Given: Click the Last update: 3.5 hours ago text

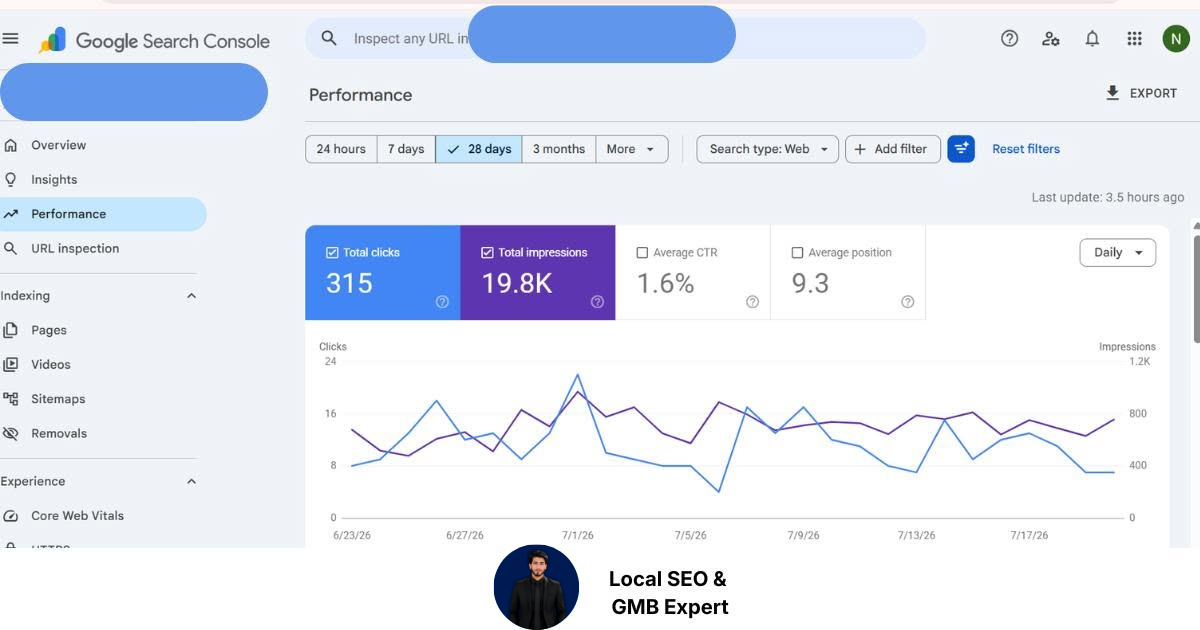Looking at the screenshot, I should point(1108,198).
